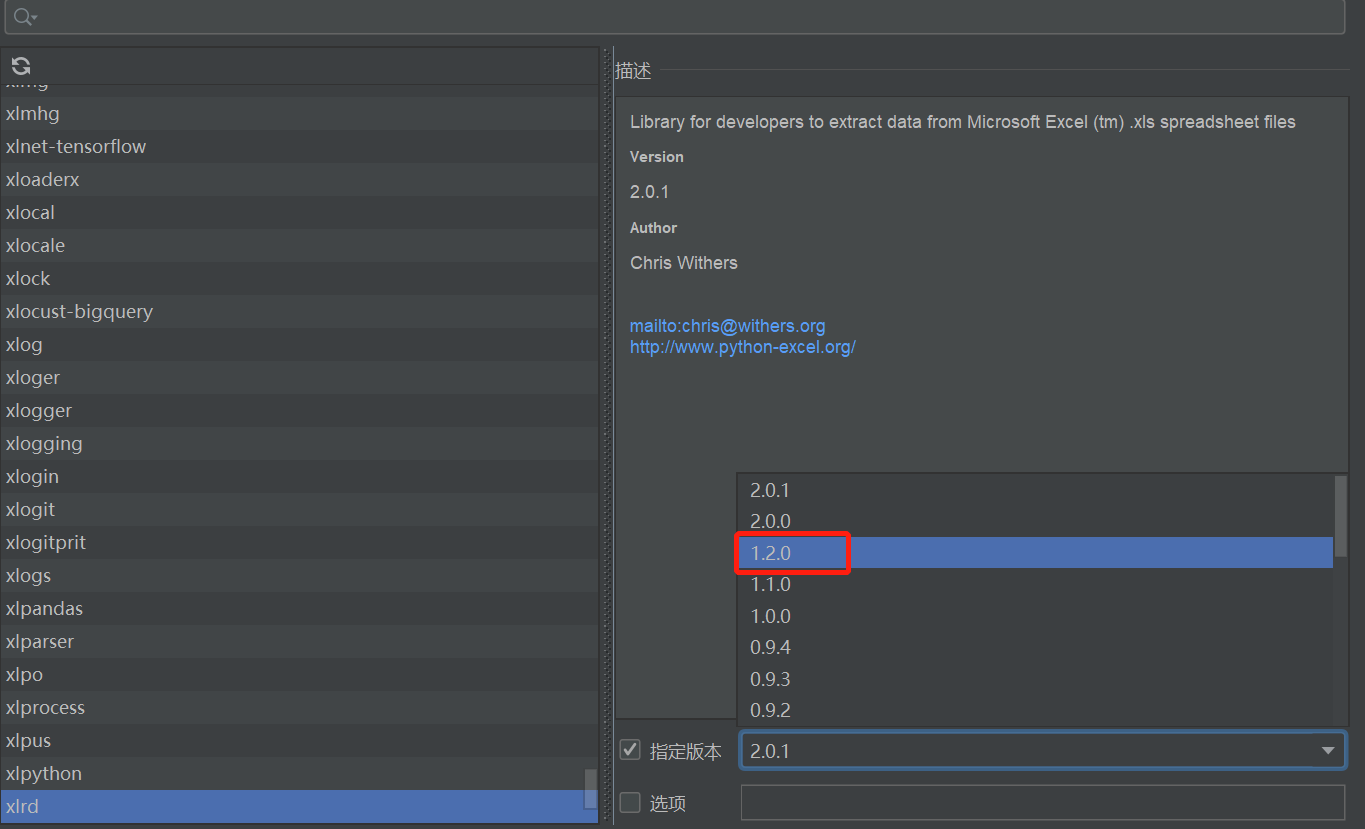Select version 0.9.2 entry
This screenshot has width=1365, height=829.
[x=1035, y=710]
